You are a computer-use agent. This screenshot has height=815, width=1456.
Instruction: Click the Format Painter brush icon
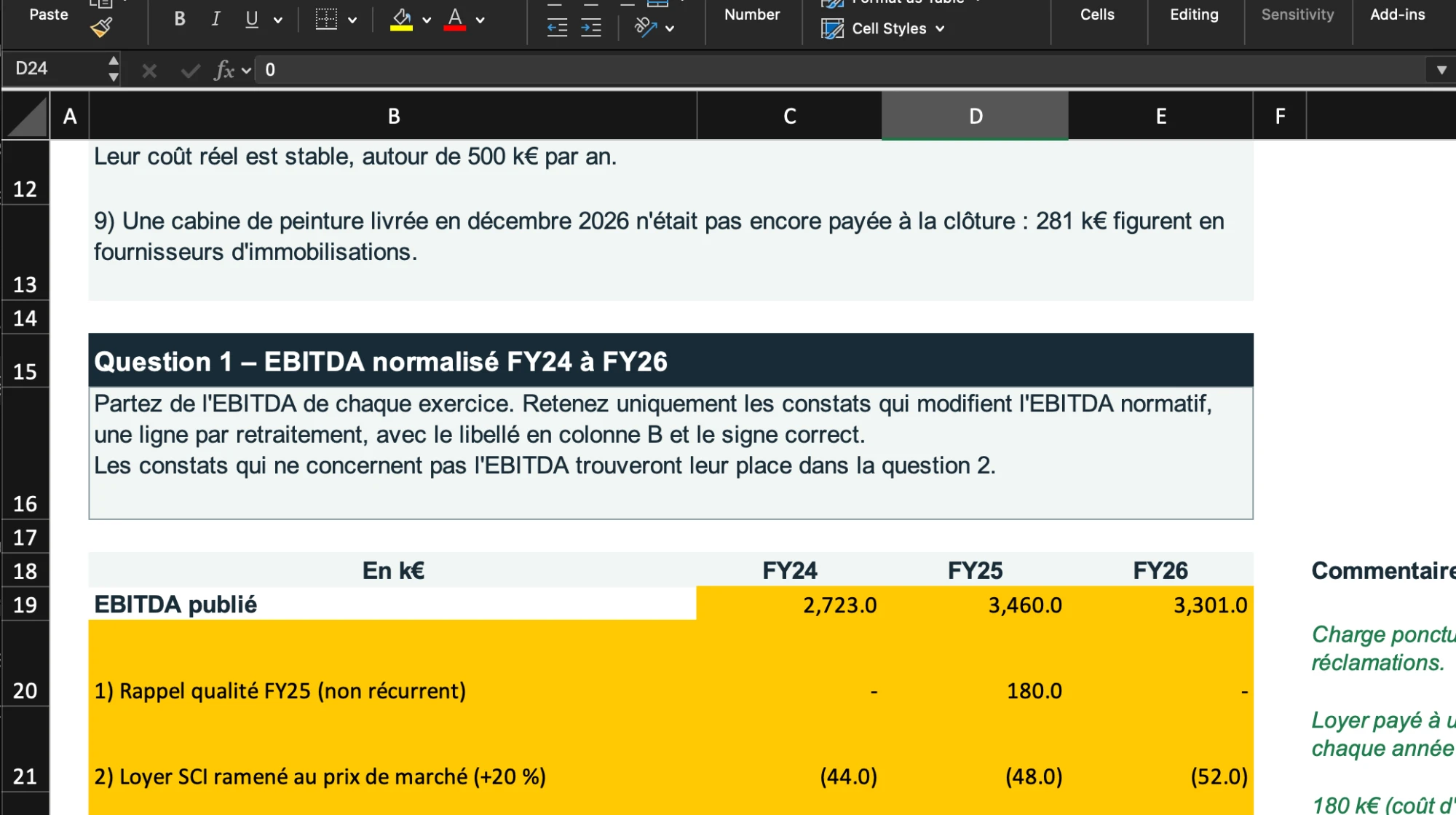101,28
